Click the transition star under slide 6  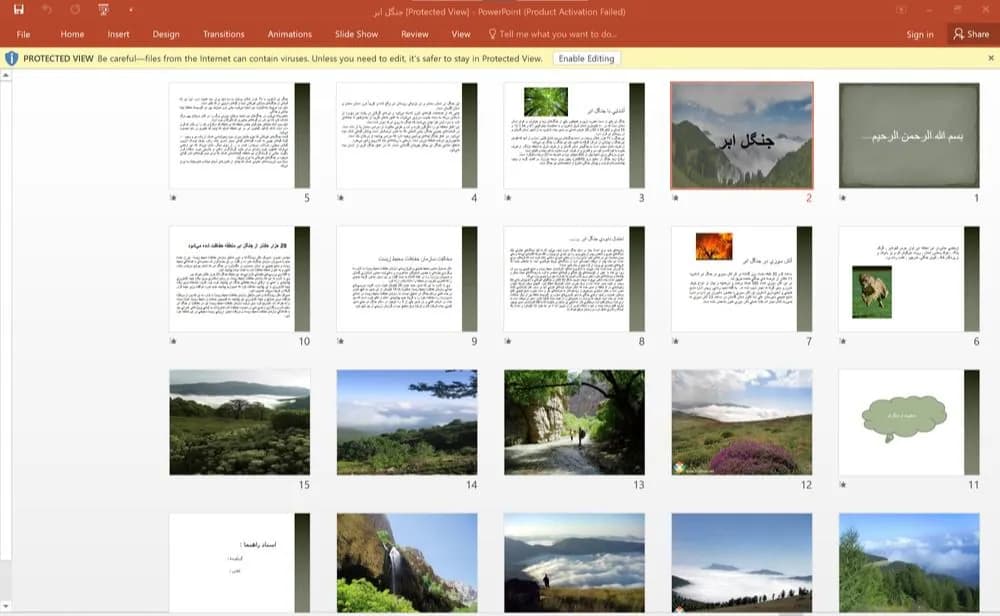point(842,341)
